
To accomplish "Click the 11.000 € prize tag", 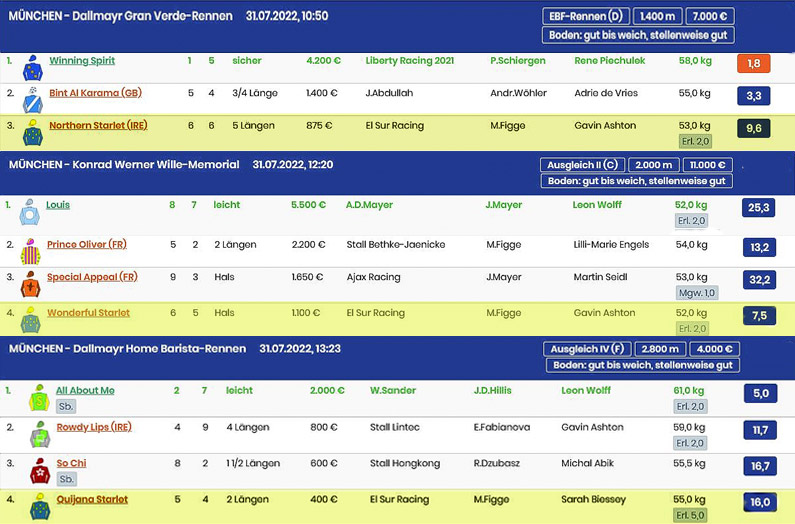I will tap(708, 165).
